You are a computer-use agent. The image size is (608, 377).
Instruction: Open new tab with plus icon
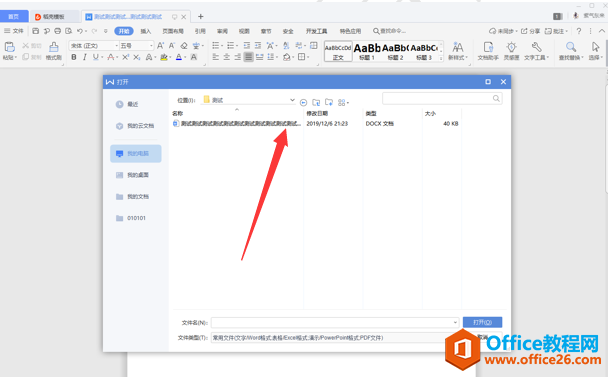pyautogui.click(x=200, y=16)
